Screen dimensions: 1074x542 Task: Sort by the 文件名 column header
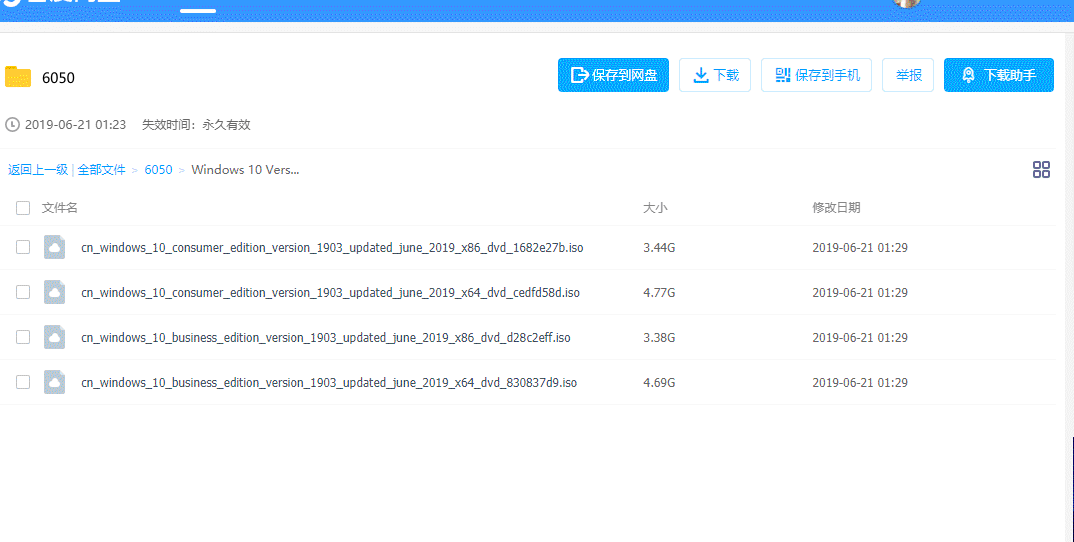pyautogui.click(x=60, y=208)
